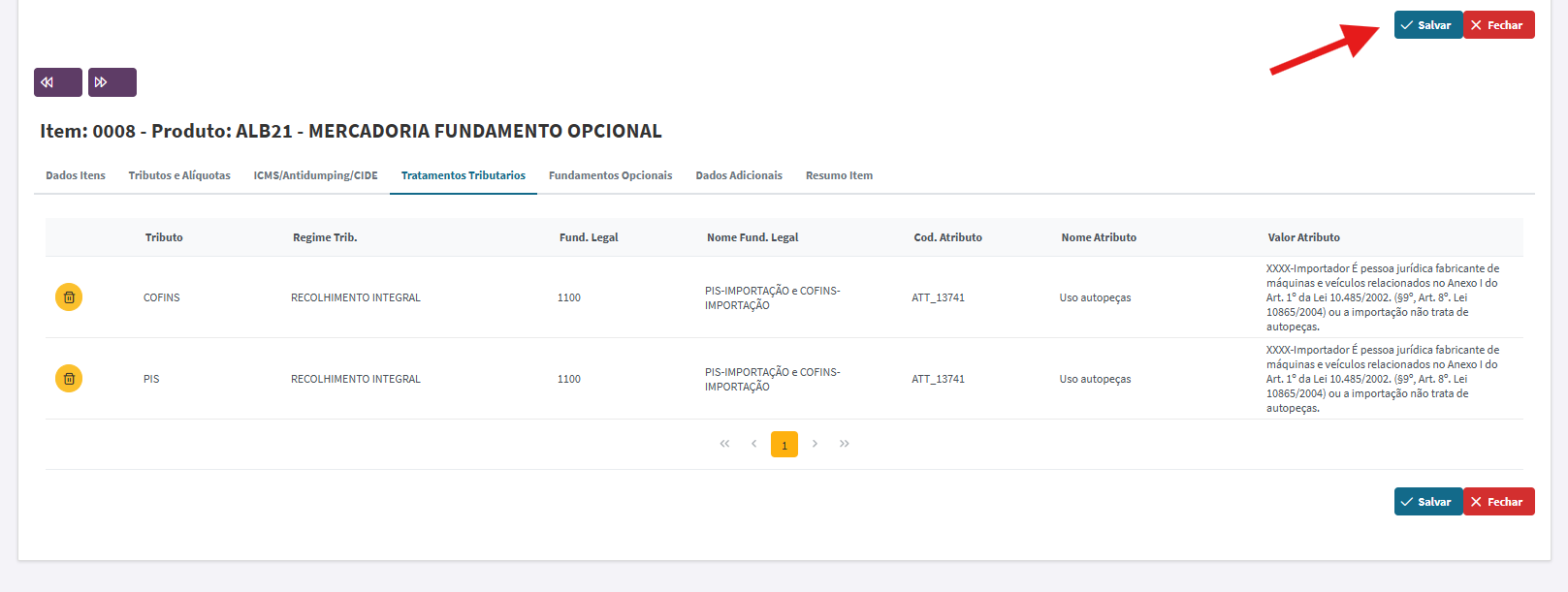This screenshot has height=592, width=1568.
Task: Click Uso autopeças in PIS row
Action: [1095, 379]
